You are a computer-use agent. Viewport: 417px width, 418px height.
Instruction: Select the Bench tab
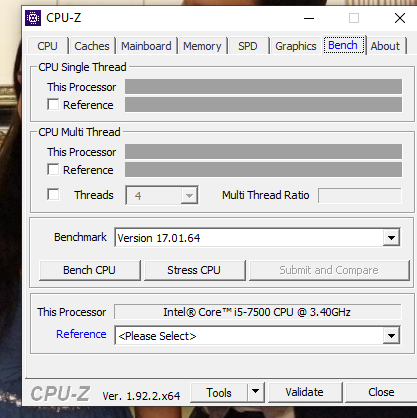tap(343, 45)
